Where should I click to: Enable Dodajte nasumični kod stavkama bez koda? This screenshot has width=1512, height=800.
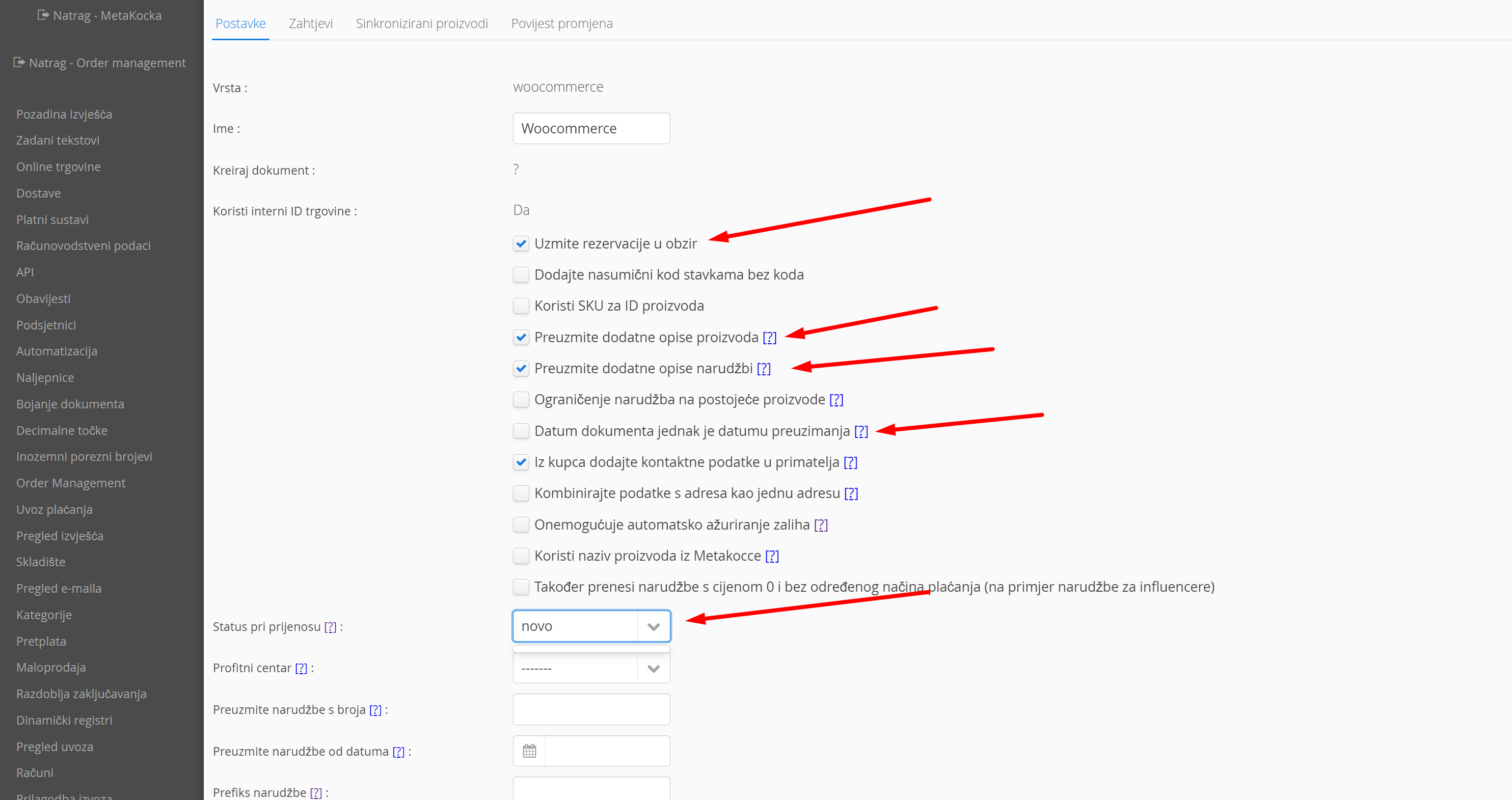(521, 274)
